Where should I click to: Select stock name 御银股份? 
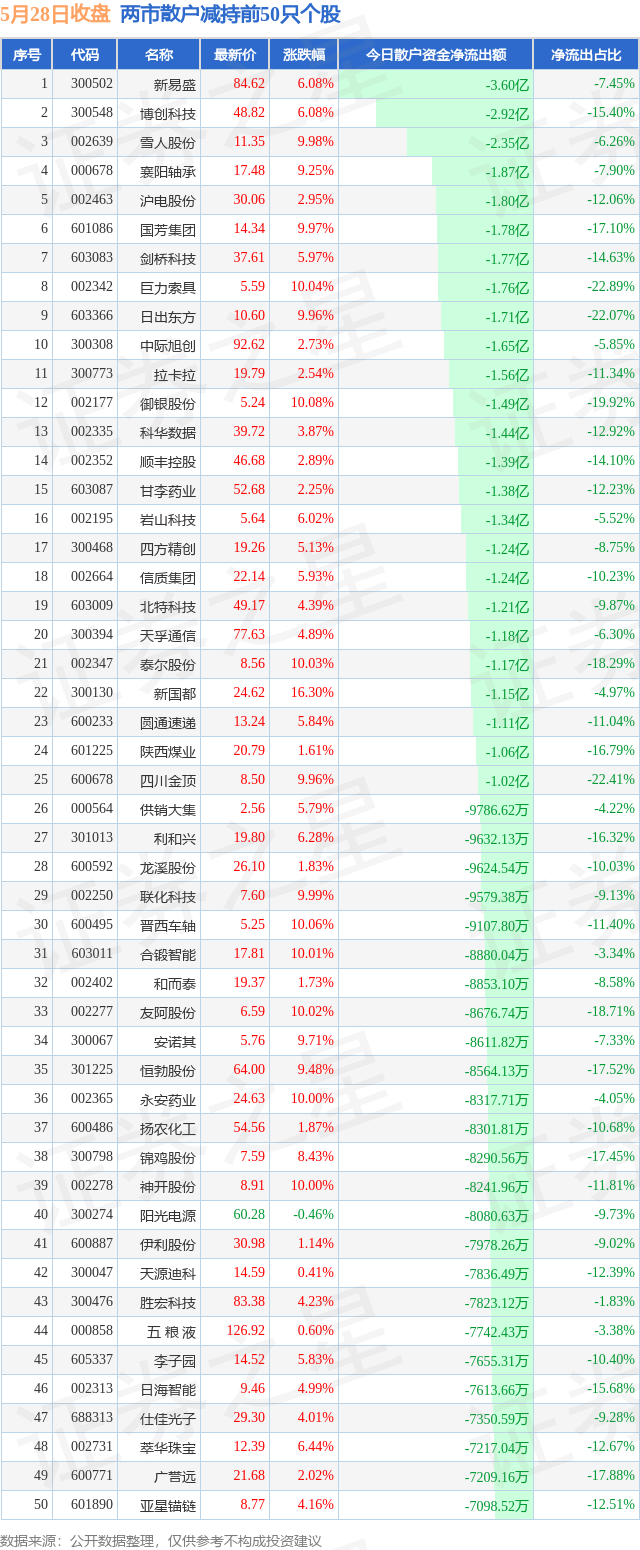168,403
